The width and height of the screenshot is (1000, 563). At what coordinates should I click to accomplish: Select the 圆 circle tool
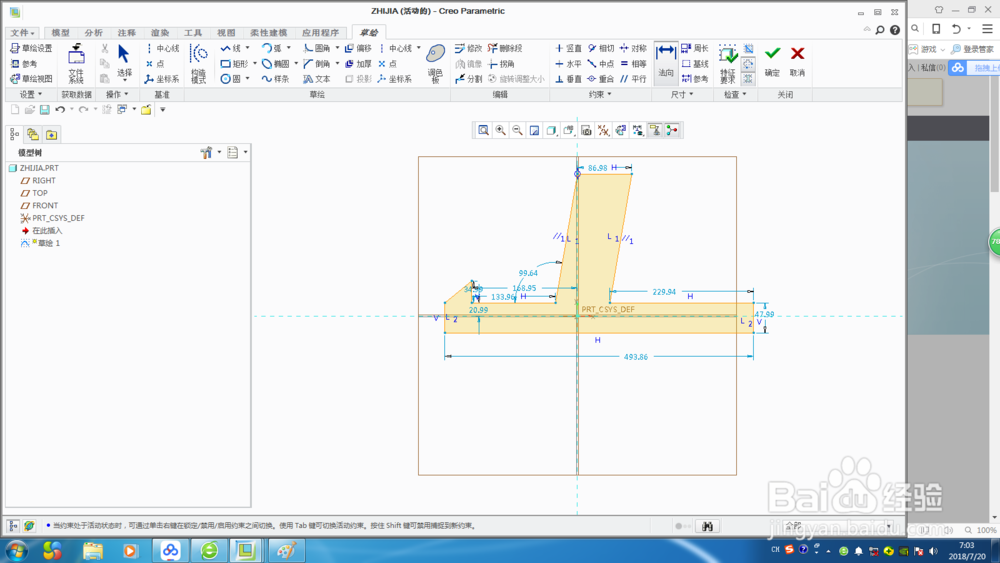231,79
